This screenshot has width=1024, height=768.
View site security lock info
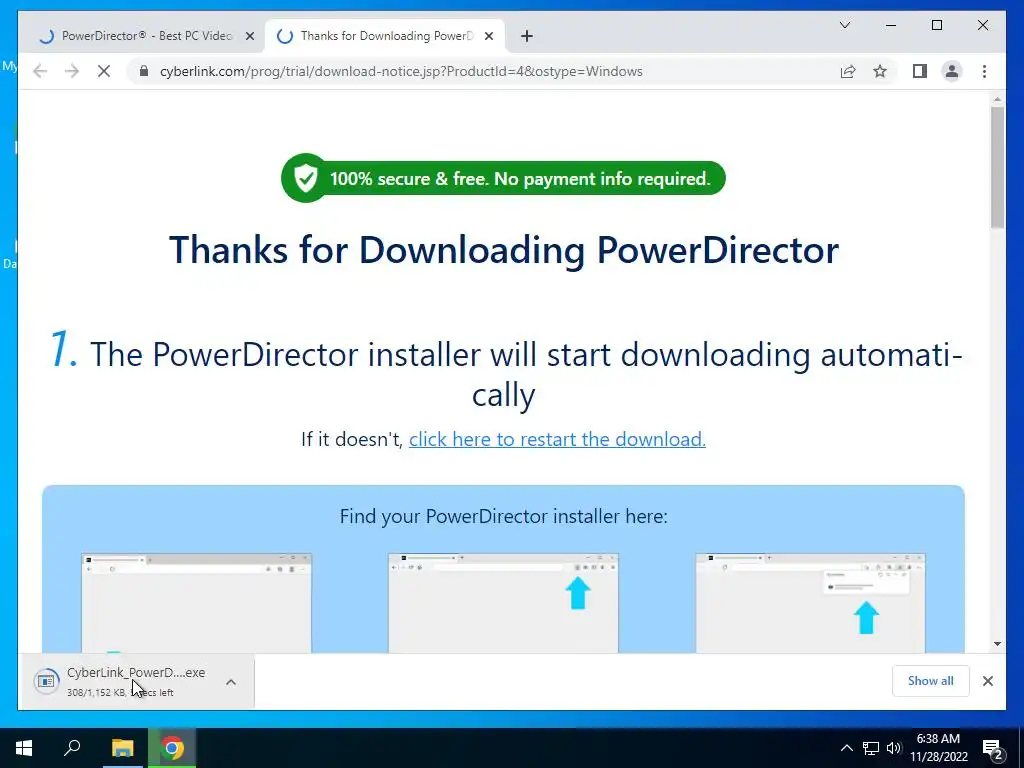[144, 71]
